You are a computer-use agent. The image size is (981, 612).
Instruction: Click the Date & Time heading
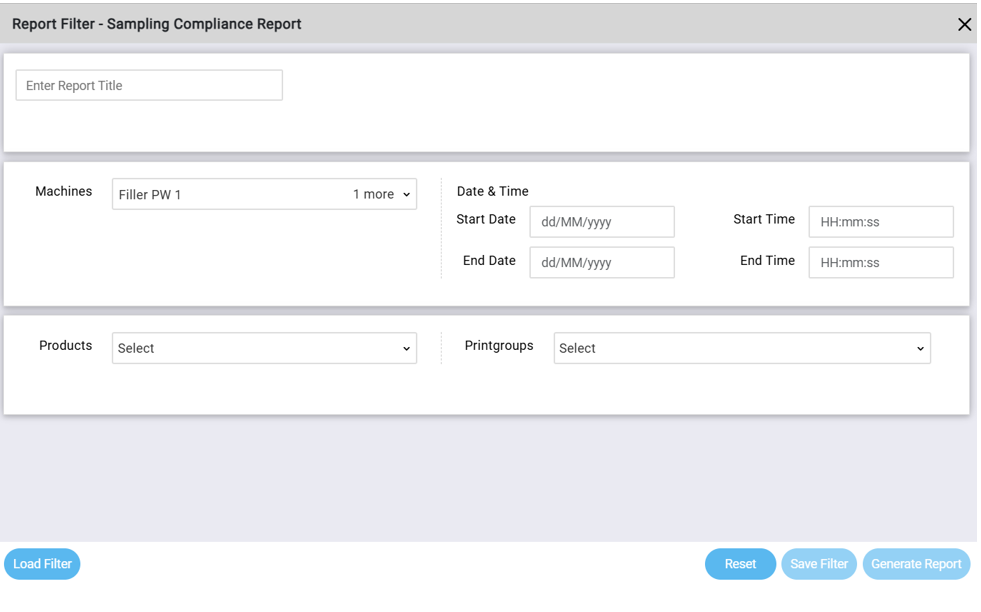click(492, 192)
